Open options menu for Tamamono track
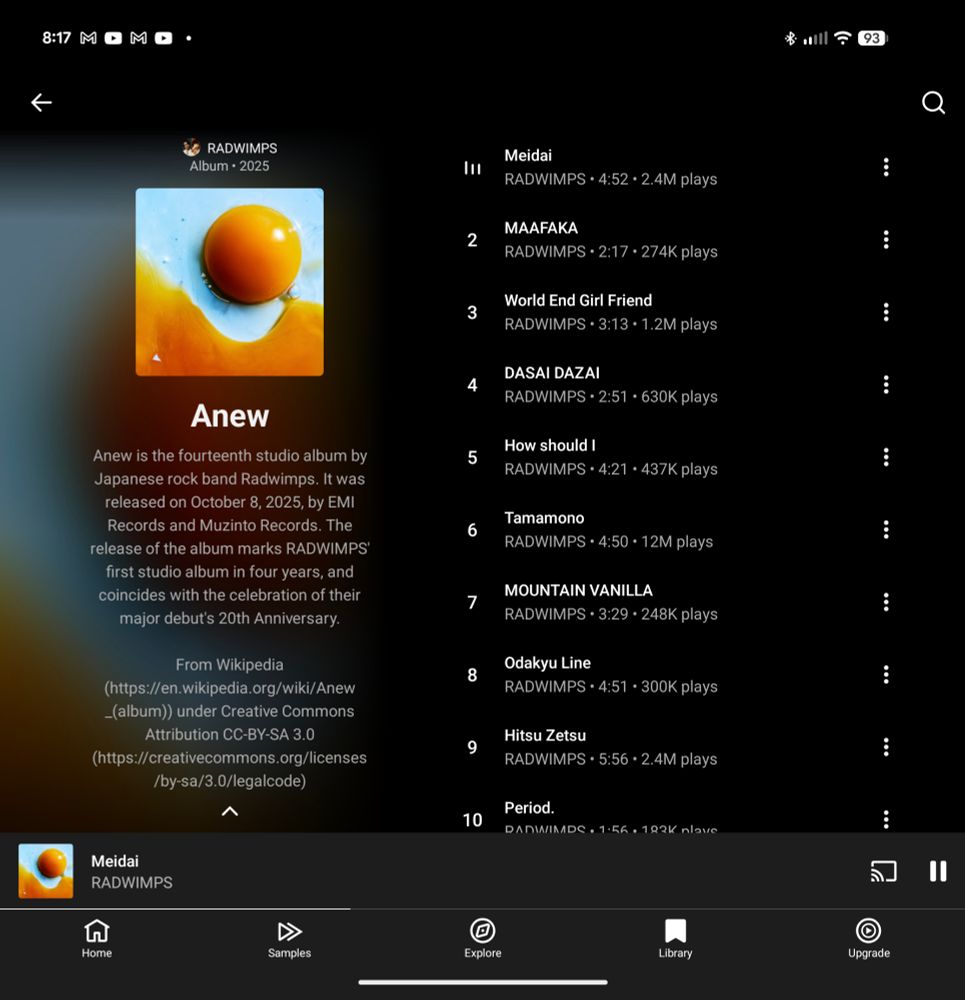The image size is (965, 1000). pos(886,529)
